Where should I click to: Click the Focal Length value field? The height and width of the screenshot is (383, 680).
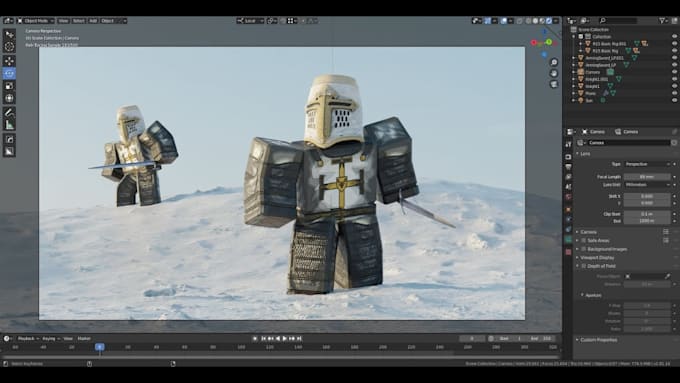[x=647, y=177]
